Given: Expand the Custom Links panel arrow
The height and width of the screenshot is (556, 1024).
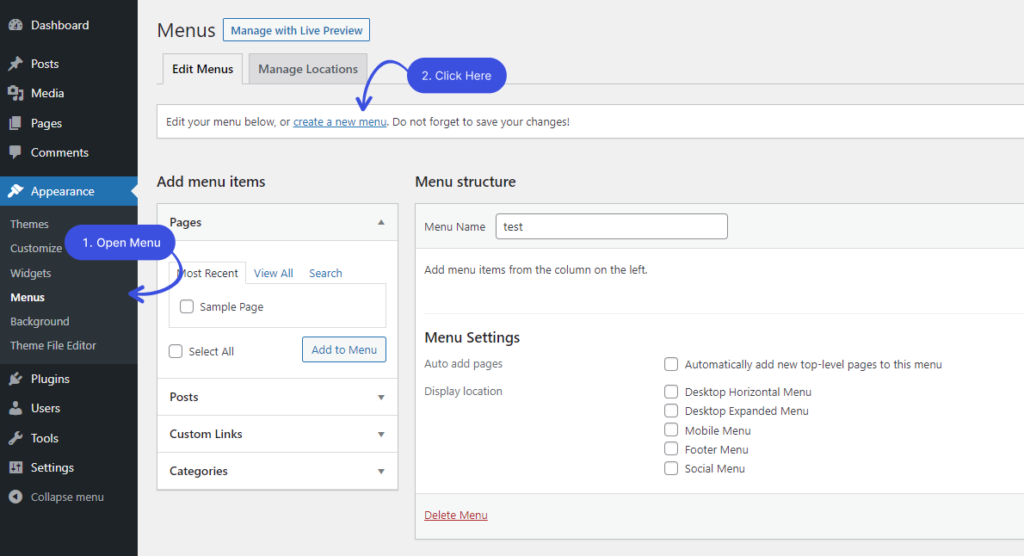Looking at the screenshot, I should (x=381, y=434).
